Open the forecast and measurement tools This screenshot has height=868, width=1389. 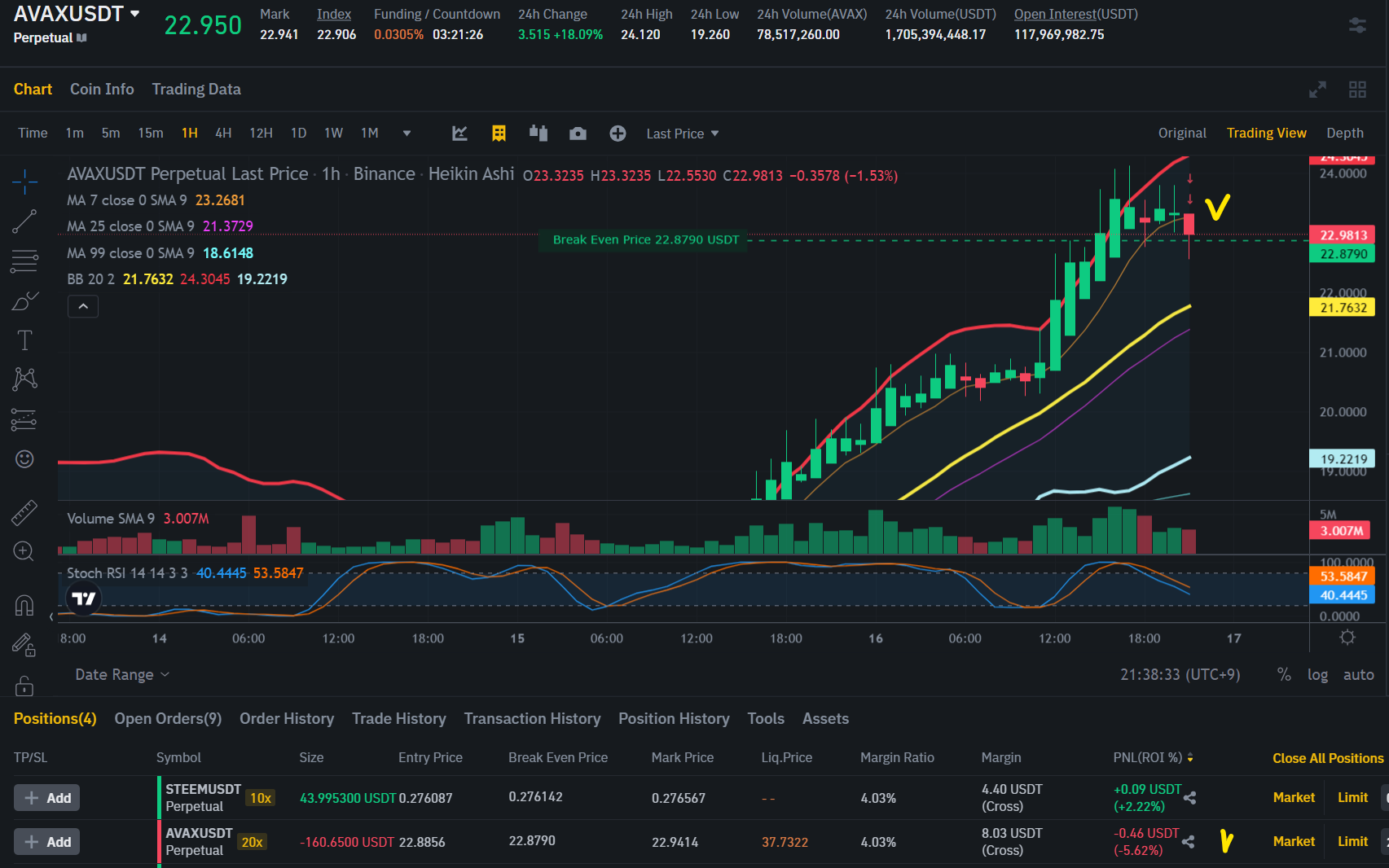[24, 419]
